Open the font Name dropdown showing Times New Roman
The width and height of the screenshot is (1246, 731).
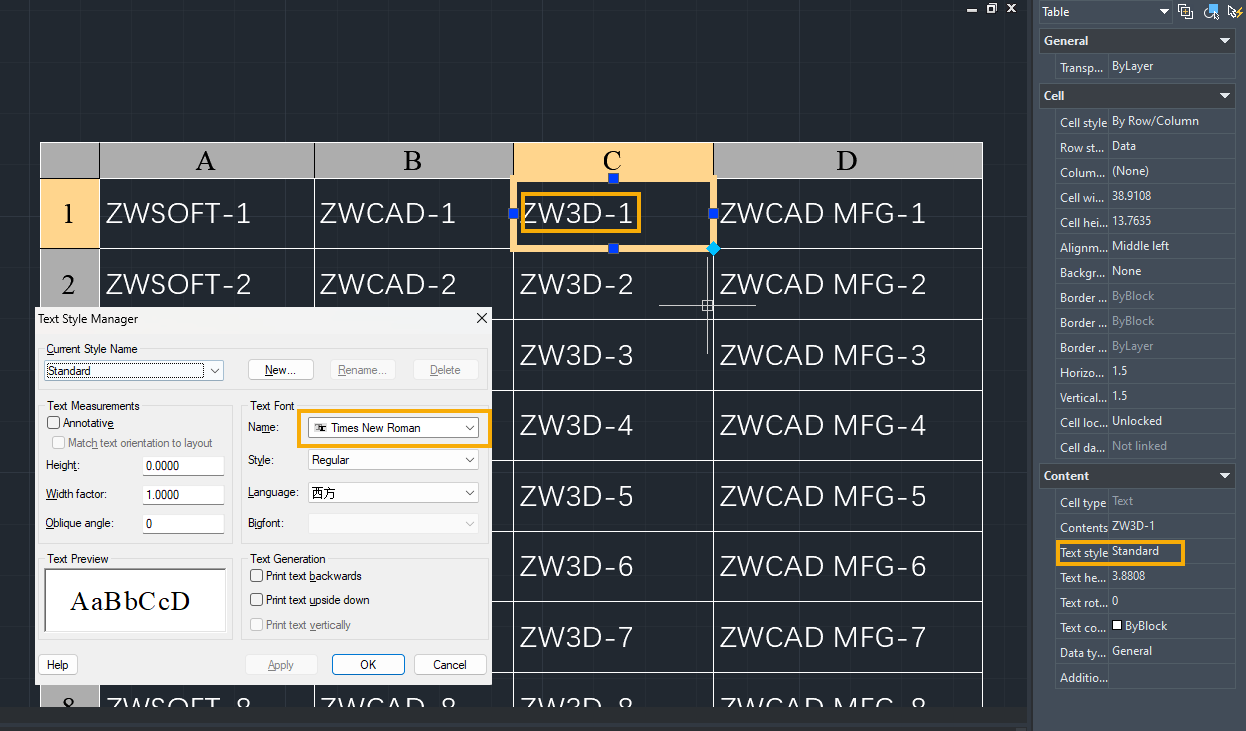(x=393, y=428)
